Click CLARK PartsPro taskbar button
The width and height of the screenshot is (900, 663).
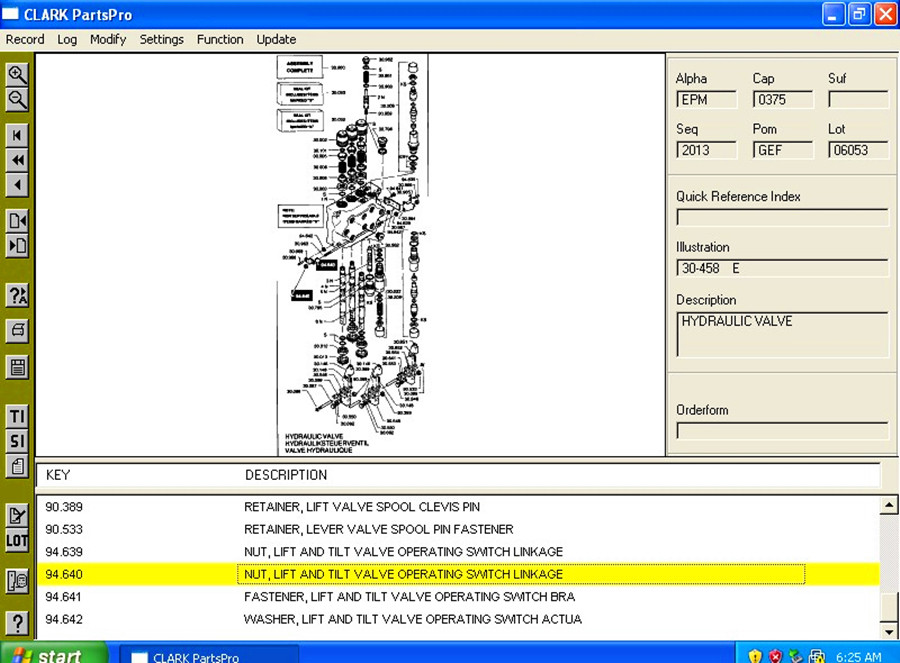(x=209, y=656)
